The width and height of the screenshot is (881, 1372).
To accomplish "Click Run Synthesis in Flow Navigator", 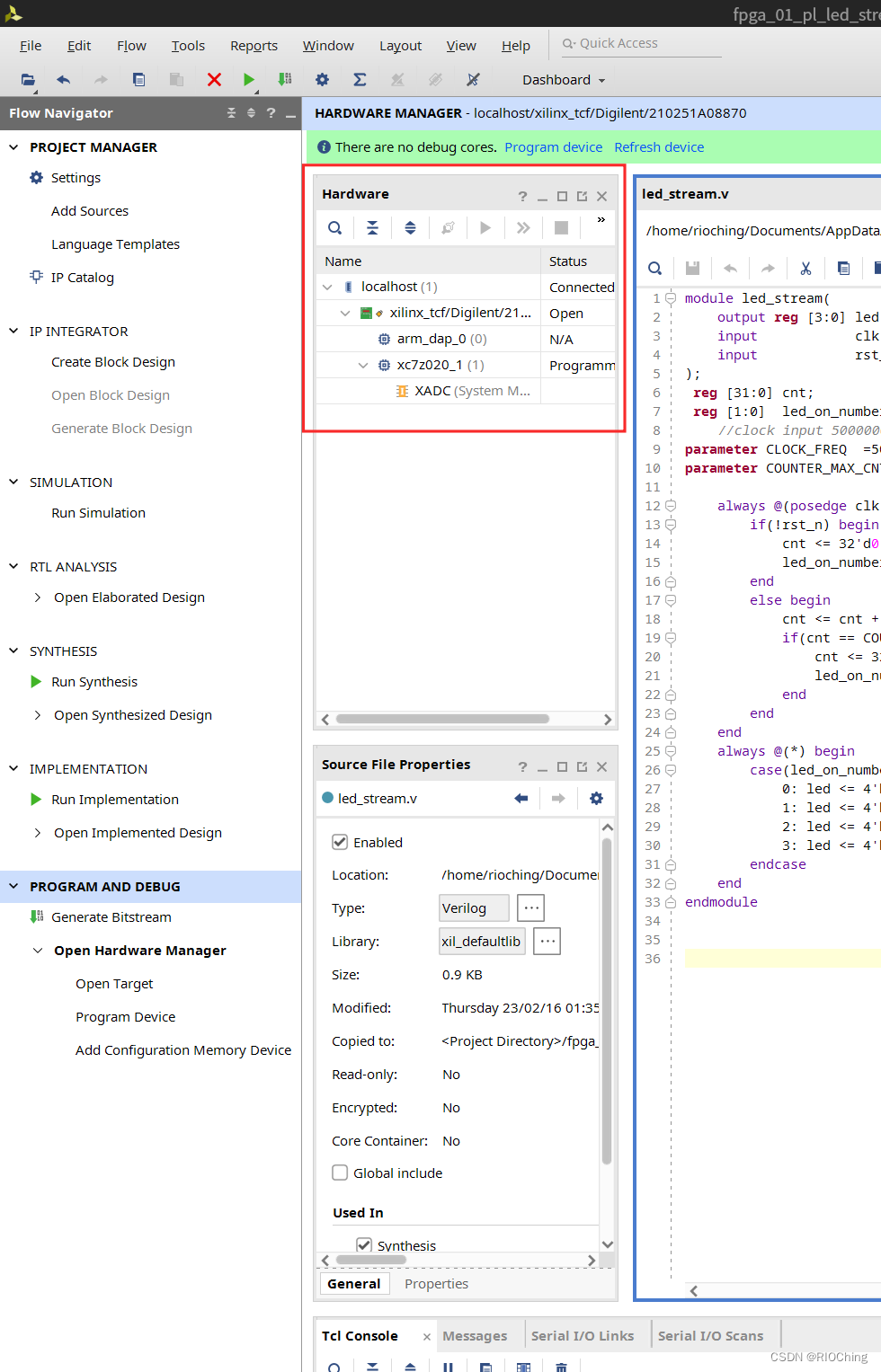I will (x=94, y=682).
